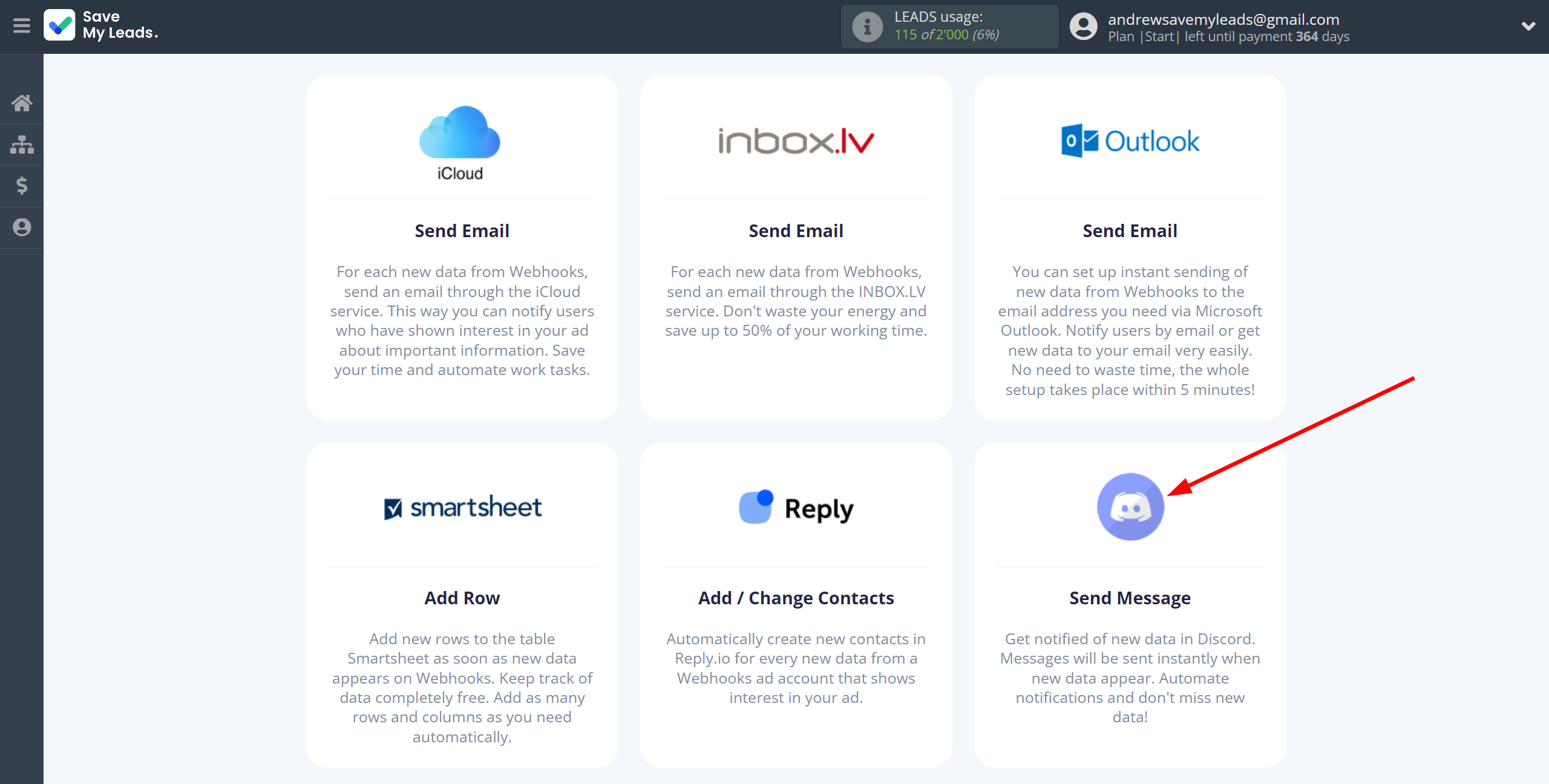Image resolution: width=1549 pixels, height=784 pixels.
Task: Select the iCloud logo
Action: 460,143
